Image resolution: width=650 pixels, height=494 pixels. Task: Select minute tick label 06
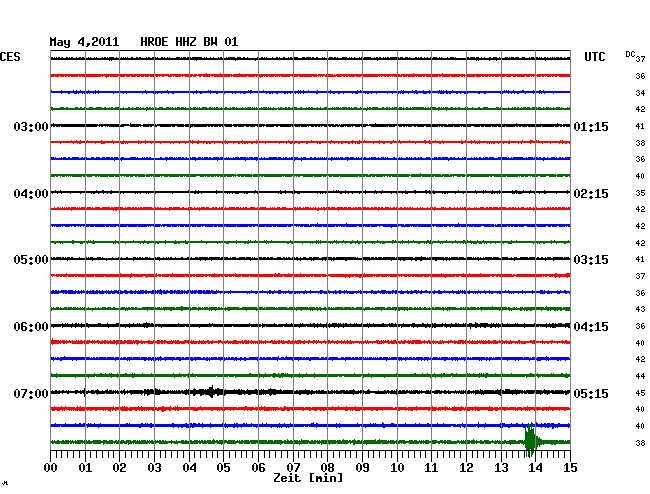point(258,468)
